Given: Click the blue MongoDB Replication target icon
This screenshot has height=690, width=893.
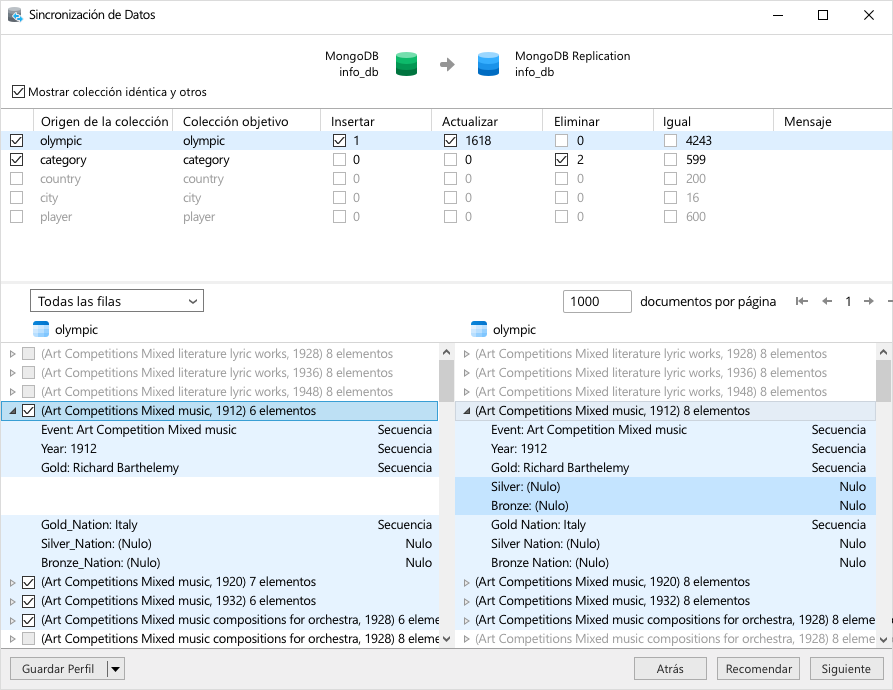Looking at the screenshot, I should tap(488, 65).
